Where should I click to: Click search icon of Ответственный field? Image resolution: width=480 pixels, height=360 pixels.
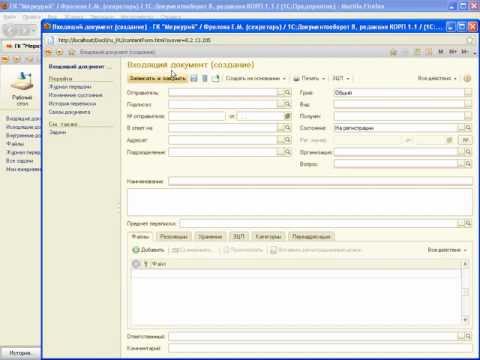click(x=468, y=336)
